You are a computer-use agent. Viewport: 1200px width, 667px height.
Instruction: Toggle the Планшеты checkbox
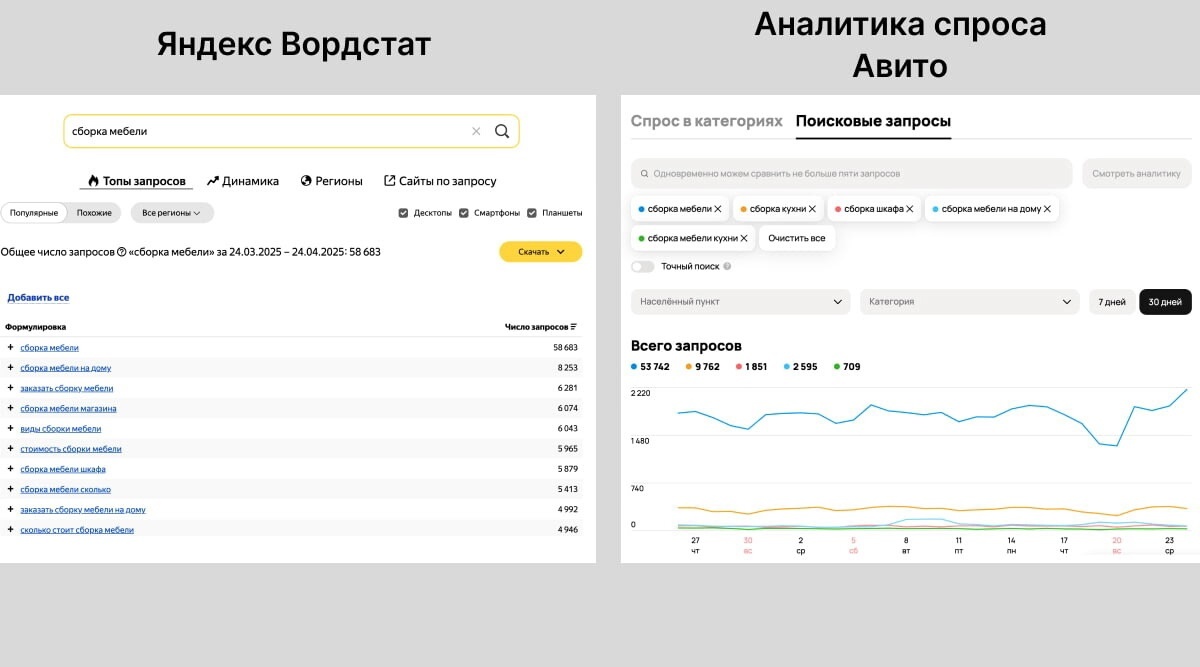532,213
